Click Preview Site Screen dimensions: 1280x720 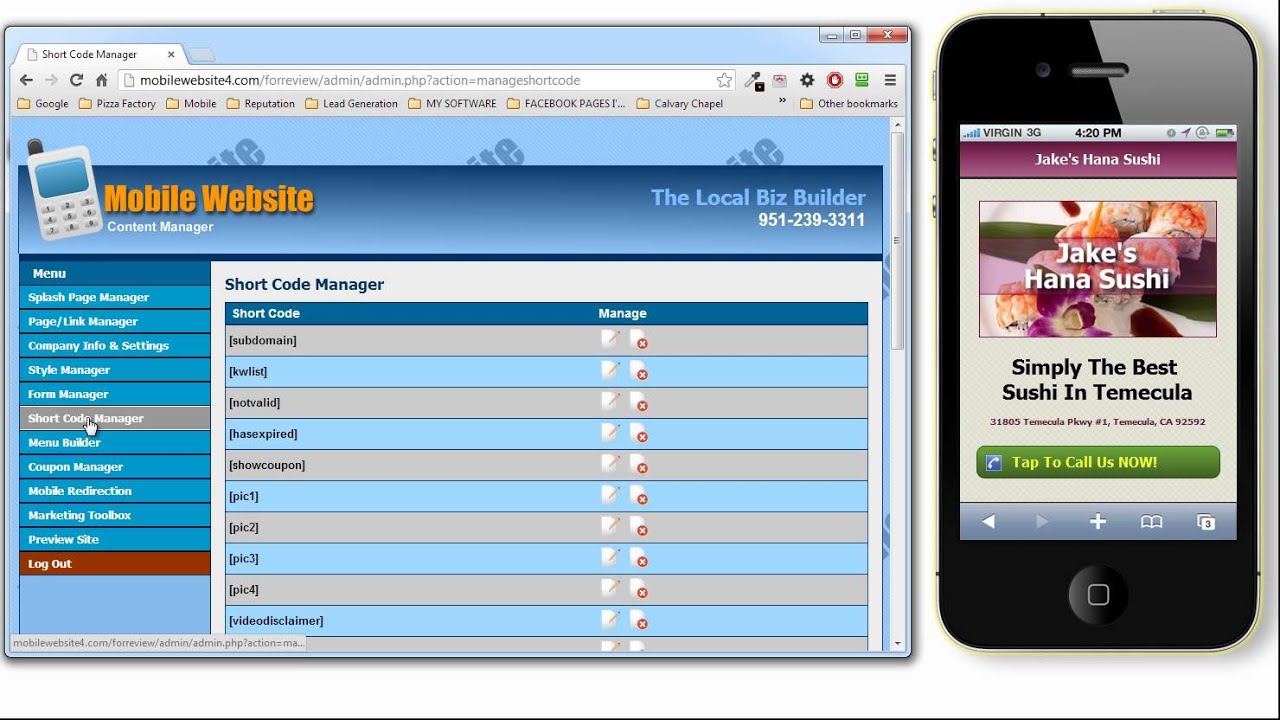click(x=115, y=539)
